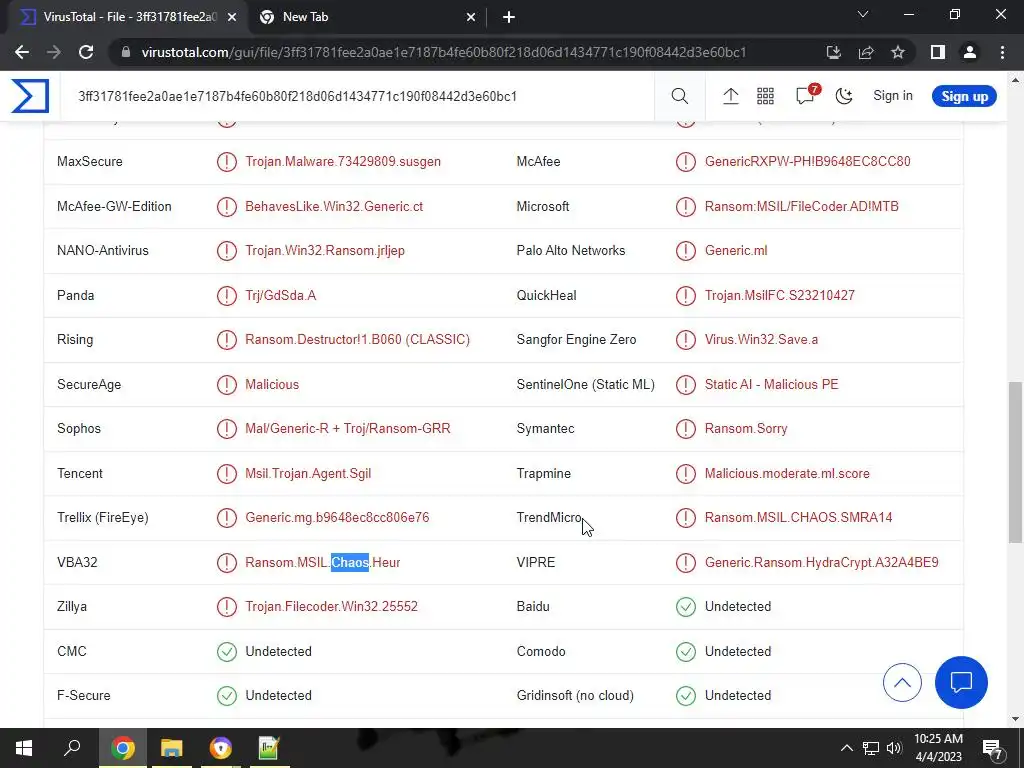
Task: Click Mal/Generic-R + Troj/Ransom-GRR text
Action: click(347, 428)
